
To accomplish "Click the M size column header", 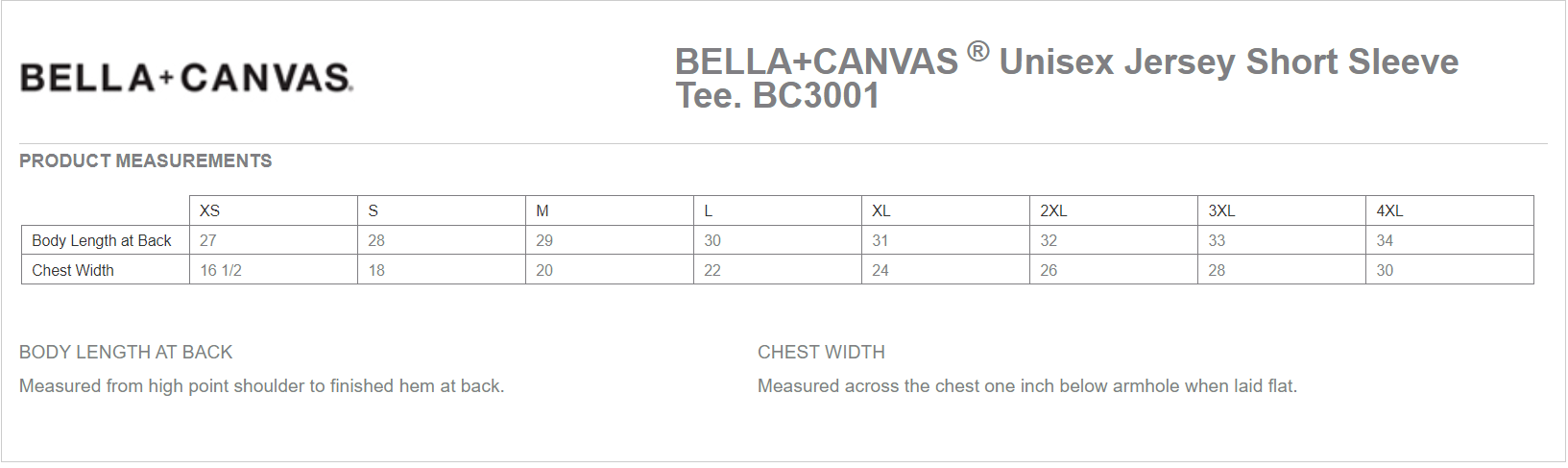I will [543, 210].
